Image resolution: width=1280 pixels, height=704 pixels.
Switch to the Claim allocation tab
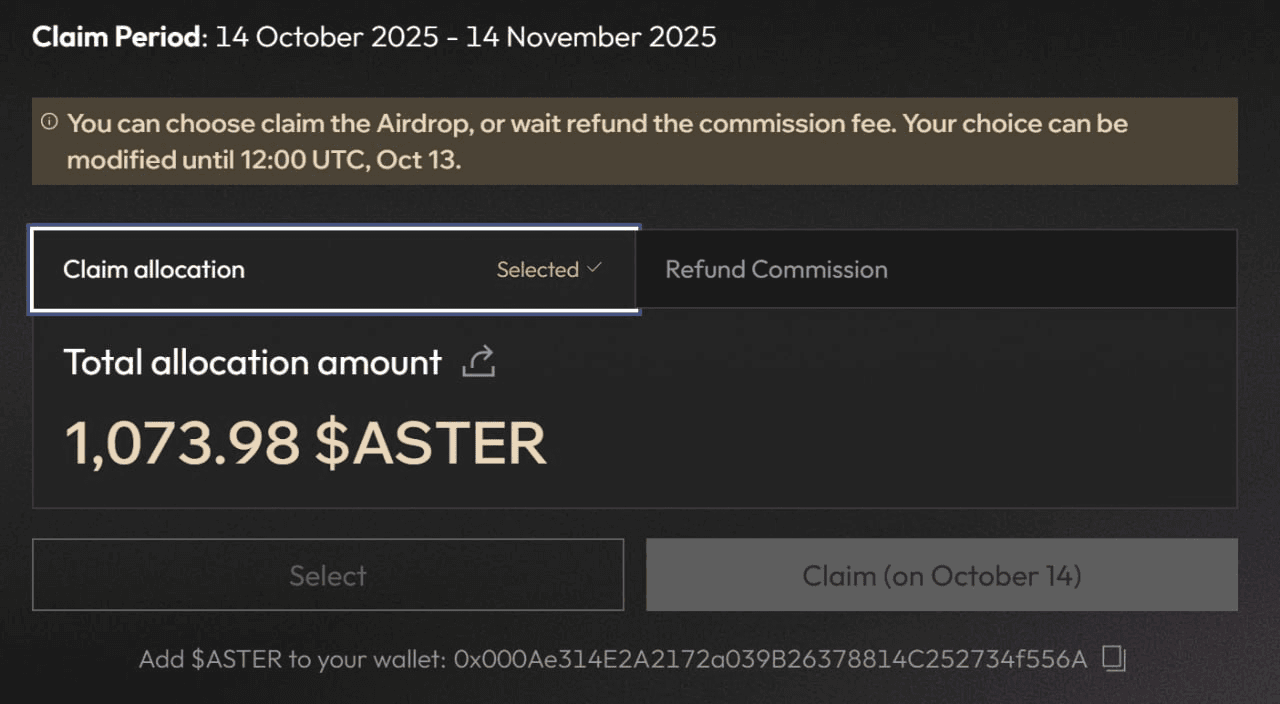click(154, 270)
